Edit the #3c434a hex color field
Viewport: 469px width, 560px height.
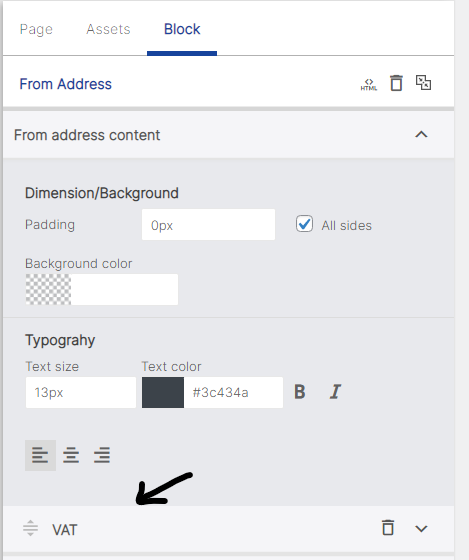[x=233, y=392]
